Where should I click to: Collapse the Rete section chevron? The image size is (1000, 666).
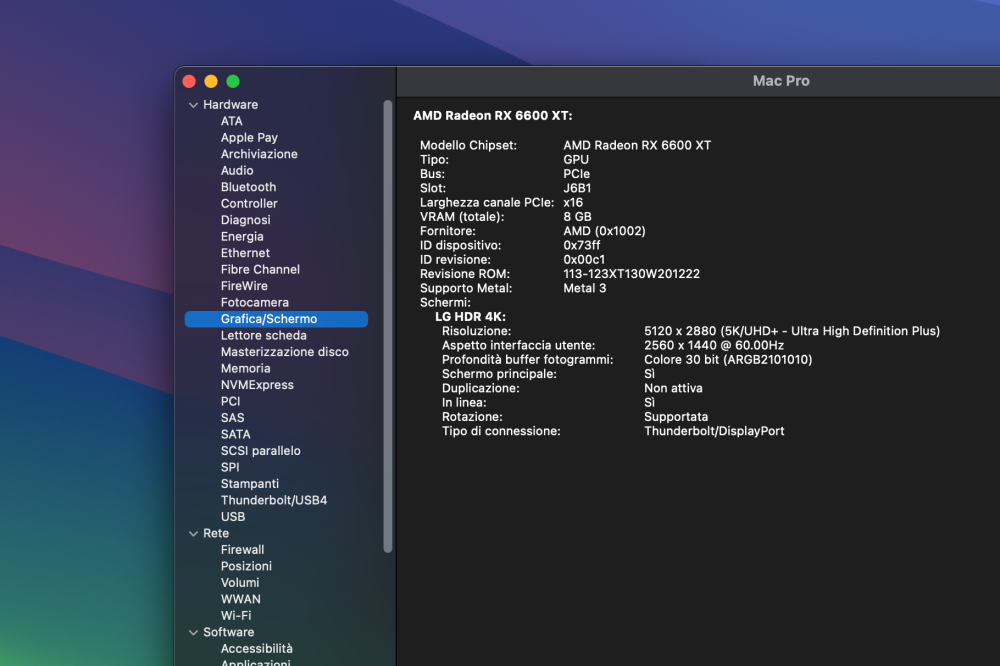193,533
